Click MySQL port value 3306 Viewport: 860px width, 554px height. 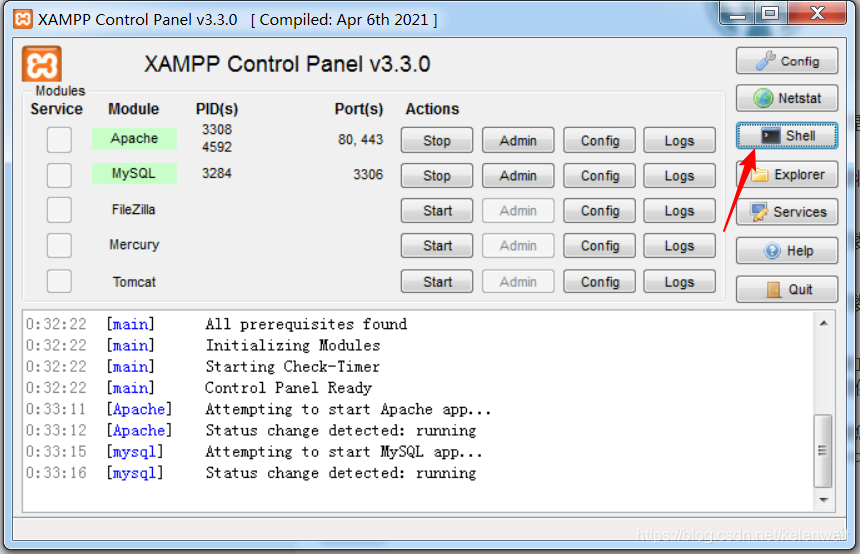[x=368, y=174]
